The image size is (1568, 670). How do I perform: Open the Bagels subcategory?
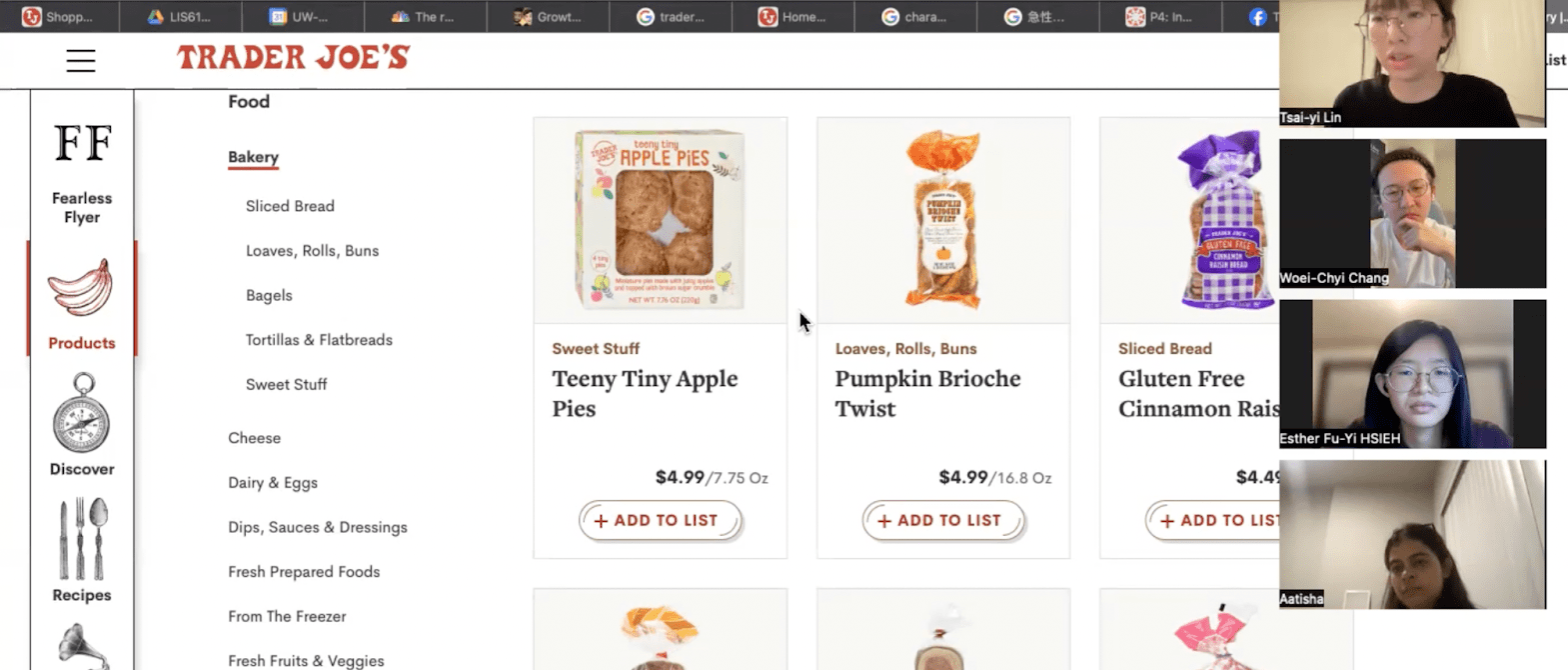pyautogui.click(x=269, y=296)
